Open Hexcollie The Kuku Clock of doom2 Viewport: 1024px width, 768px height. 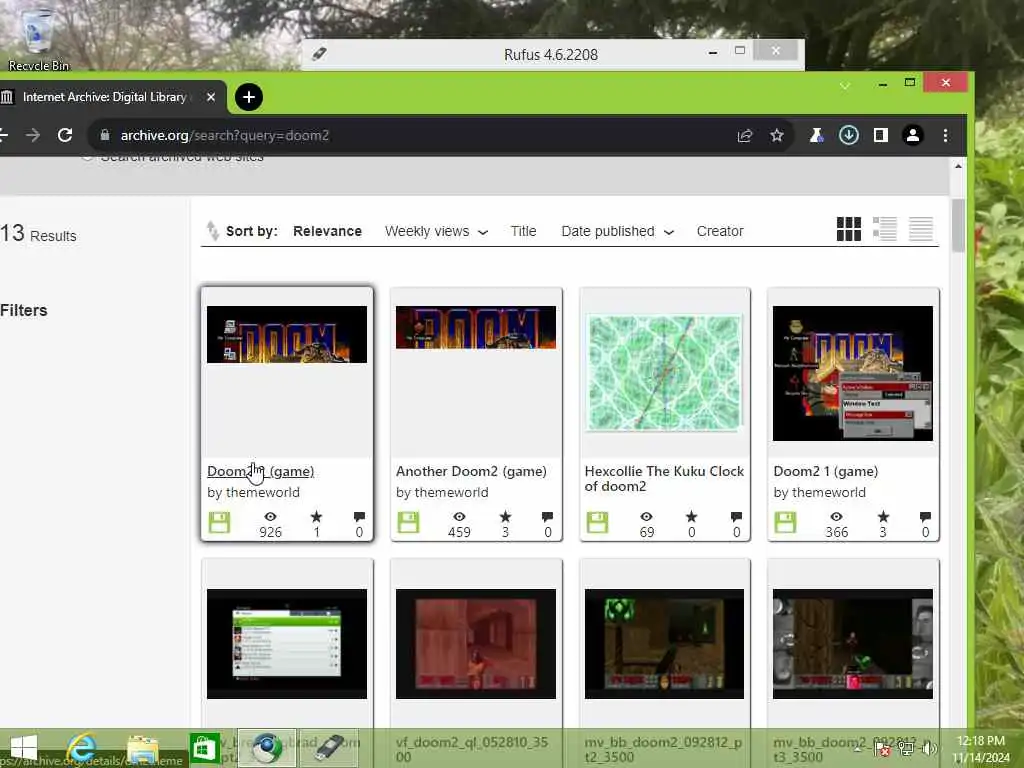point(664,479)
